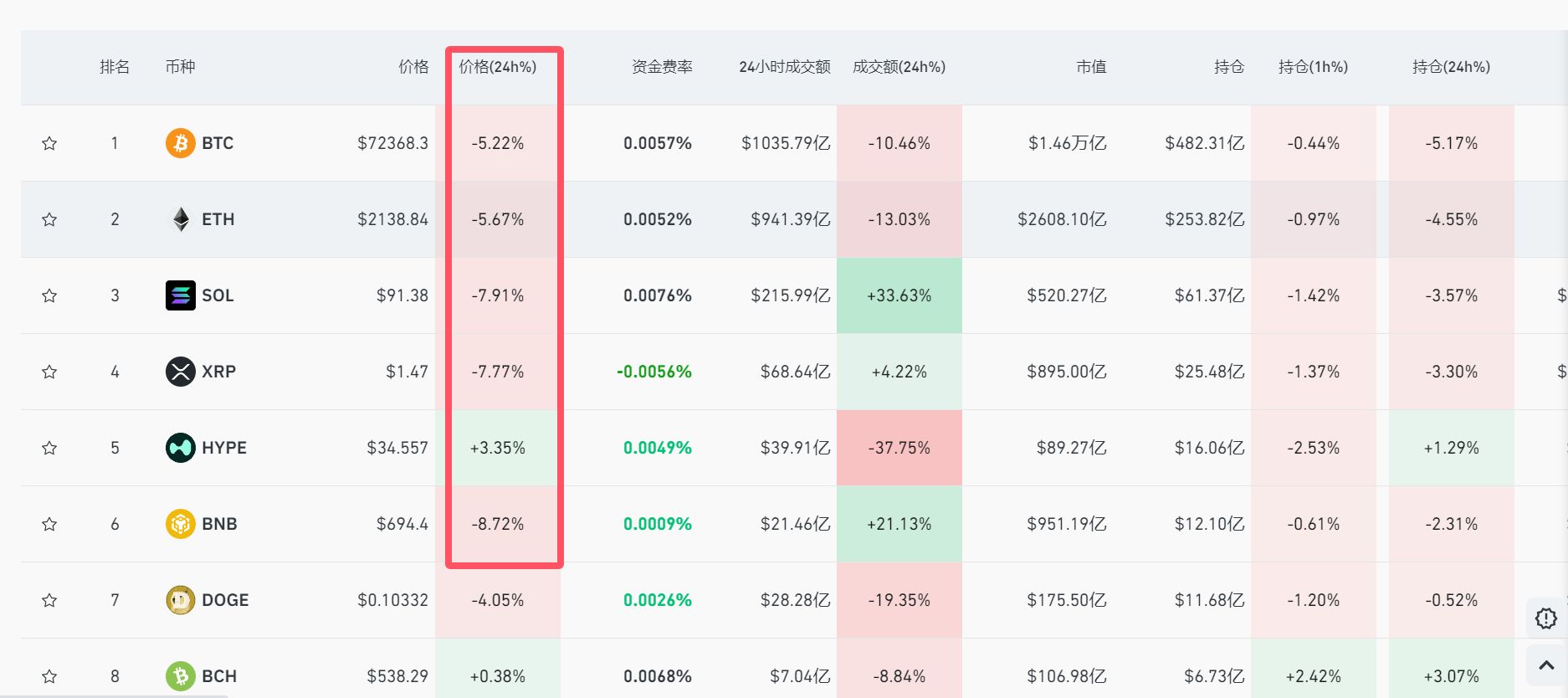Click the scroll-to-top arrow button
The height and width of the screenshot is (698, 1568).
pyautogui.click(x=1545, y=666)
